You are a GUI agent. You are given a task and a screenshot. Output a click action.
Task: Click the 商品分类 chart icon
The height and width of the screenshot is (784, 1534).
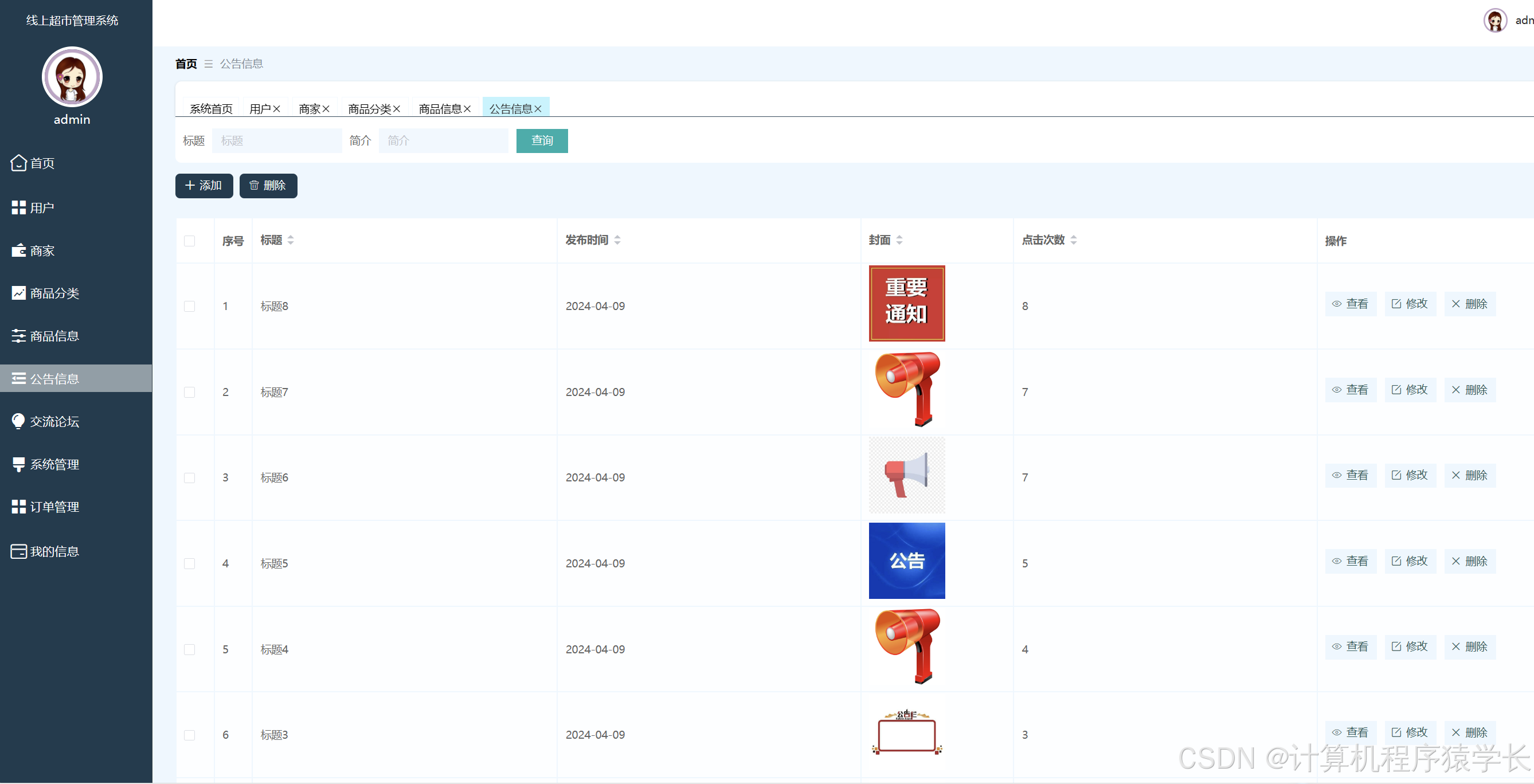tap(18, 293)
